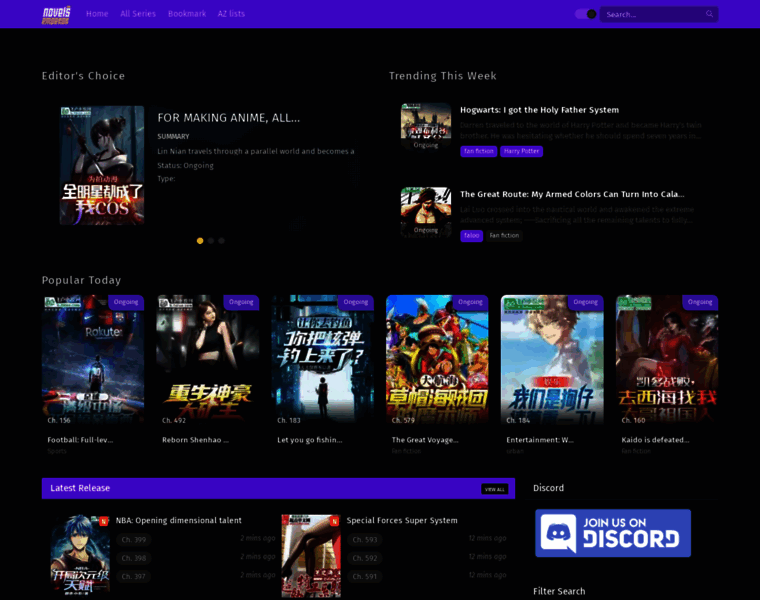Click the Ongoing badge on Kaido cover

click(x=700, y=302)
